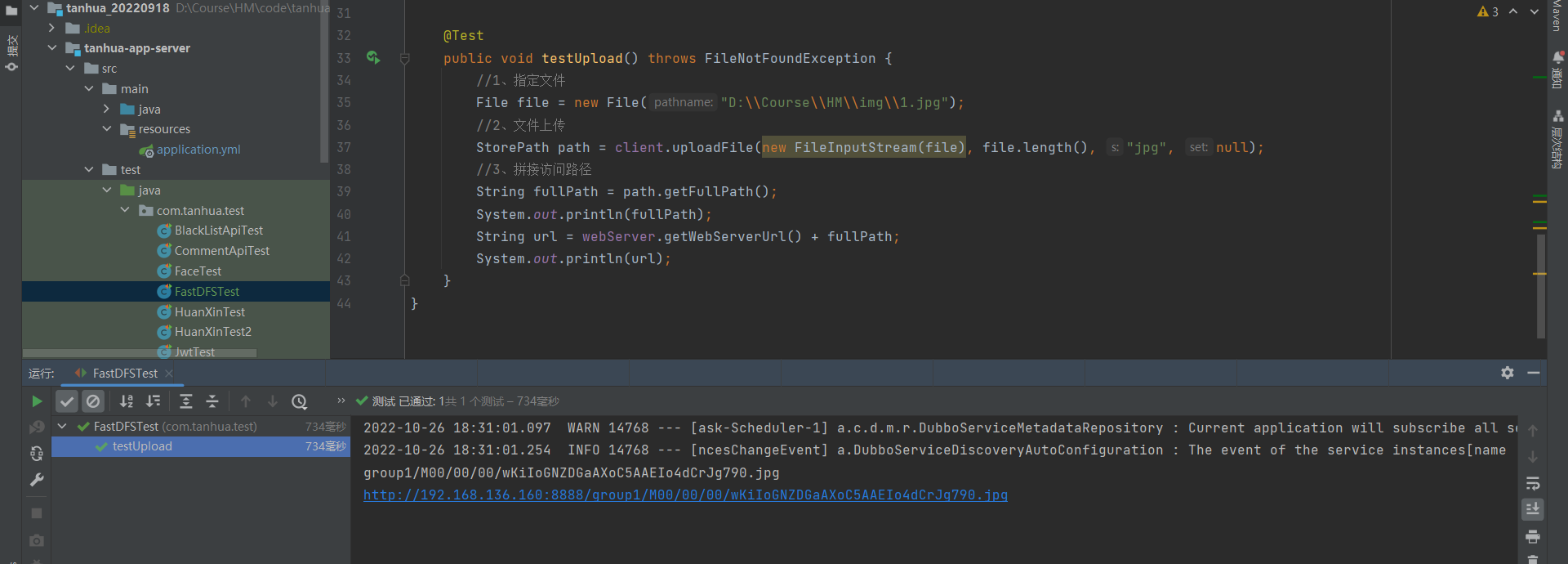Fold the testUpload method at line 33
The image size is (1568, 564).
pos(404,58)
